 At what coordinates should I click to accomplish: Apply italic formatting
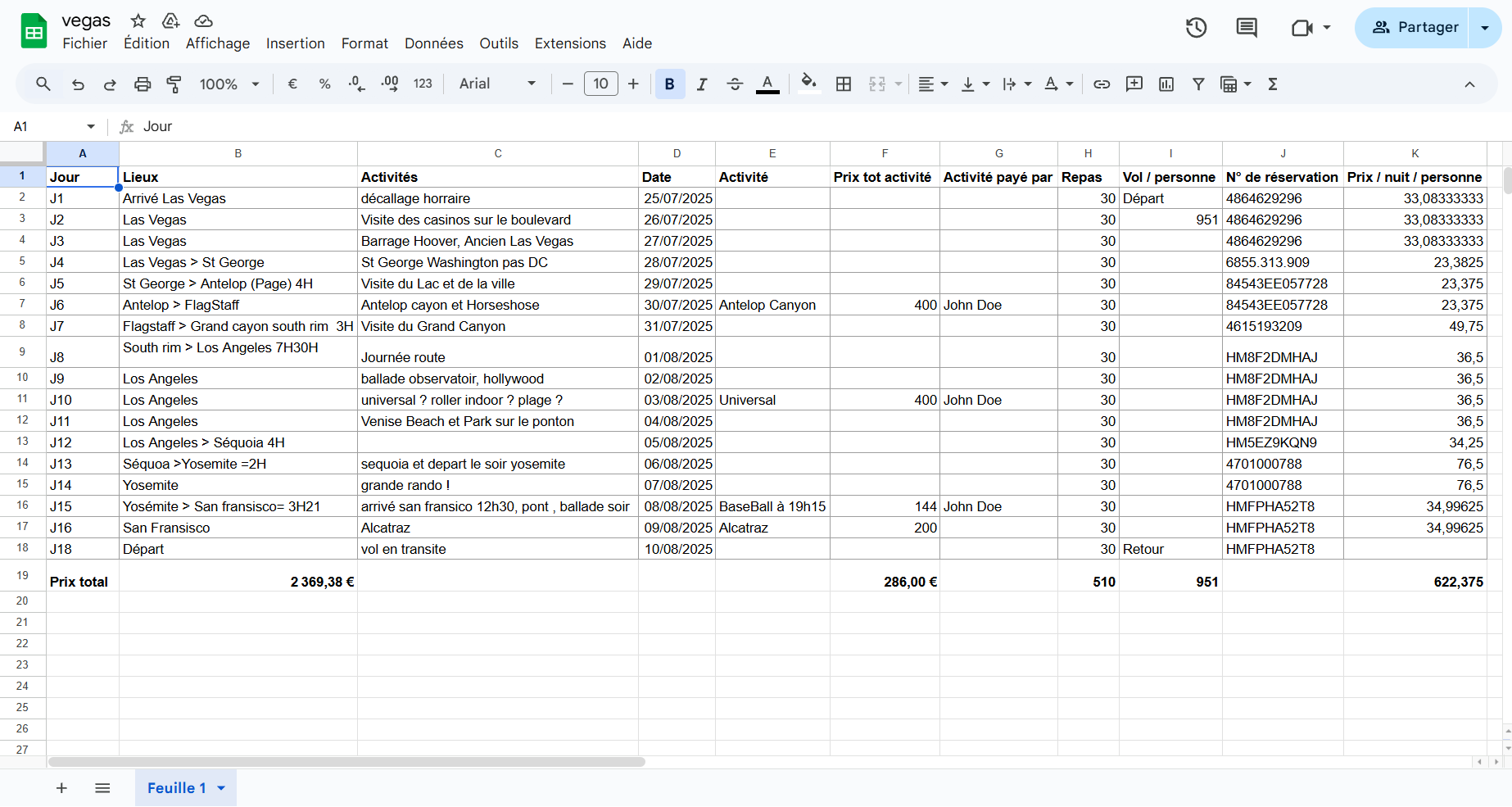point(702,84)
